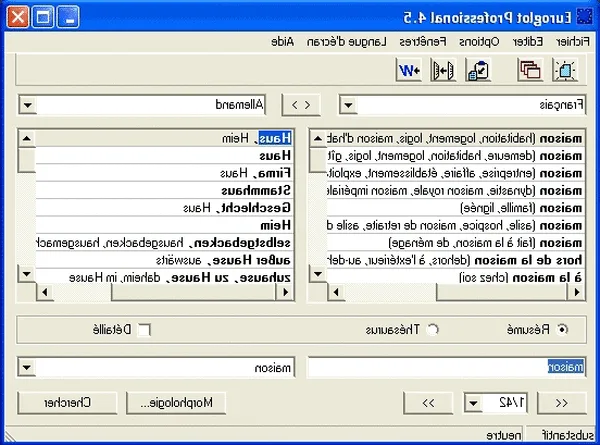The width and height of the screenshot is (600, 445).
Task: Click down arrow of German list scrollbar
Action: 26,274
